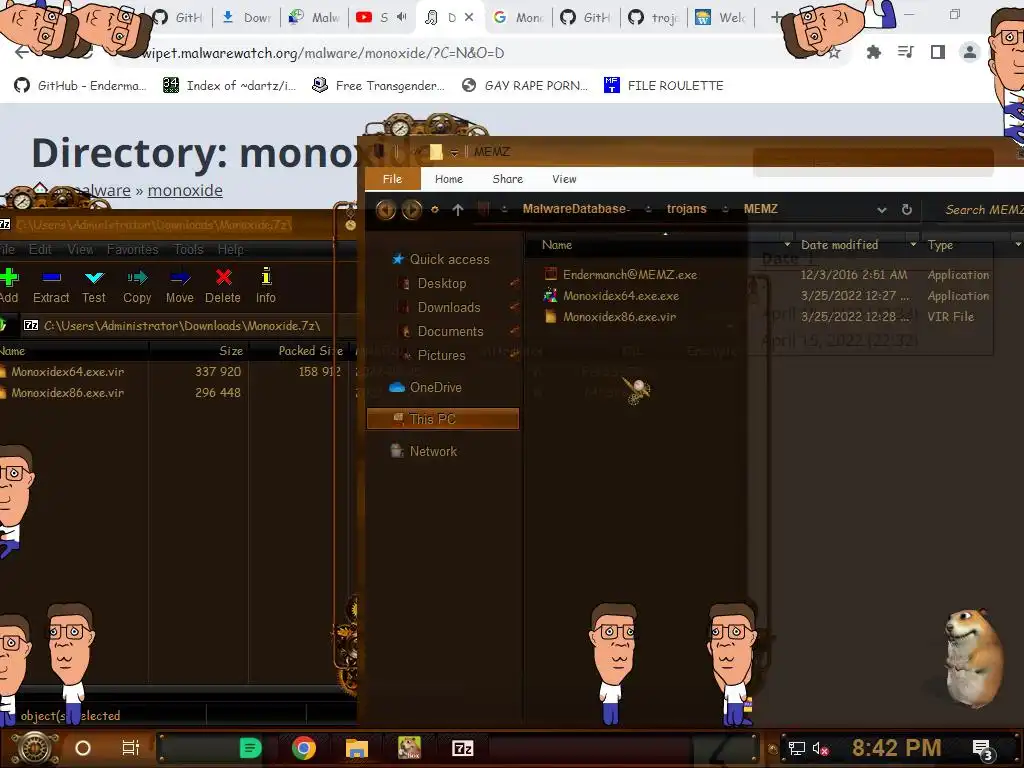This screenshot has height=768, width=1024.
Task: Open Task View on taskbar
Action: [131, 748]
